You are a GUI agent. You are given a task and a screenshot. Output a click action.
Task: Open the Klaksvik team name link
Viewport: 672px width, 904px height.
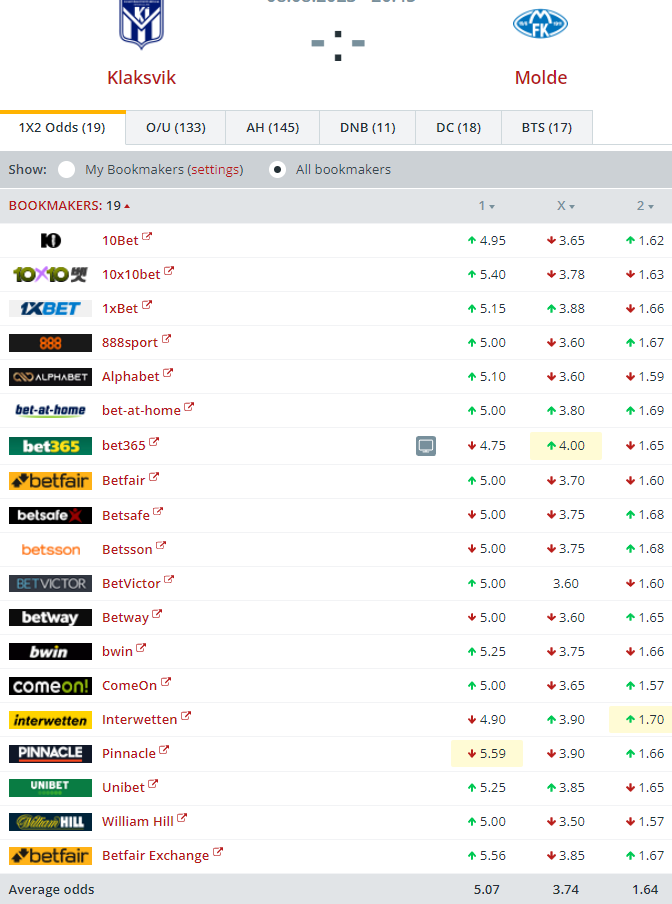click(x=142, y=77)
